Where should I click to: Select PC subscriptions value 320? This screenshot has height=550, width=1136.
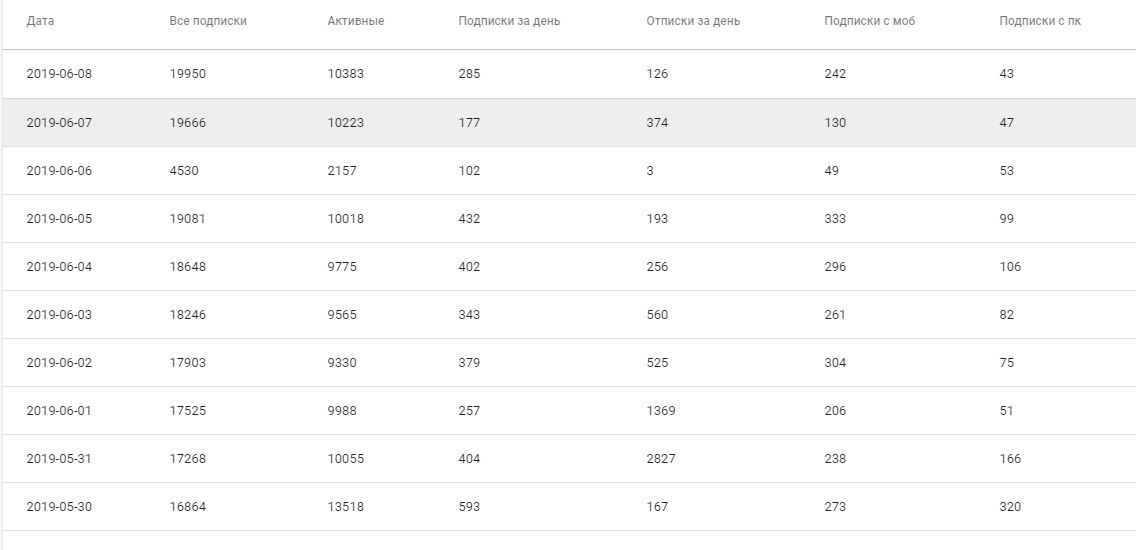1010,507
